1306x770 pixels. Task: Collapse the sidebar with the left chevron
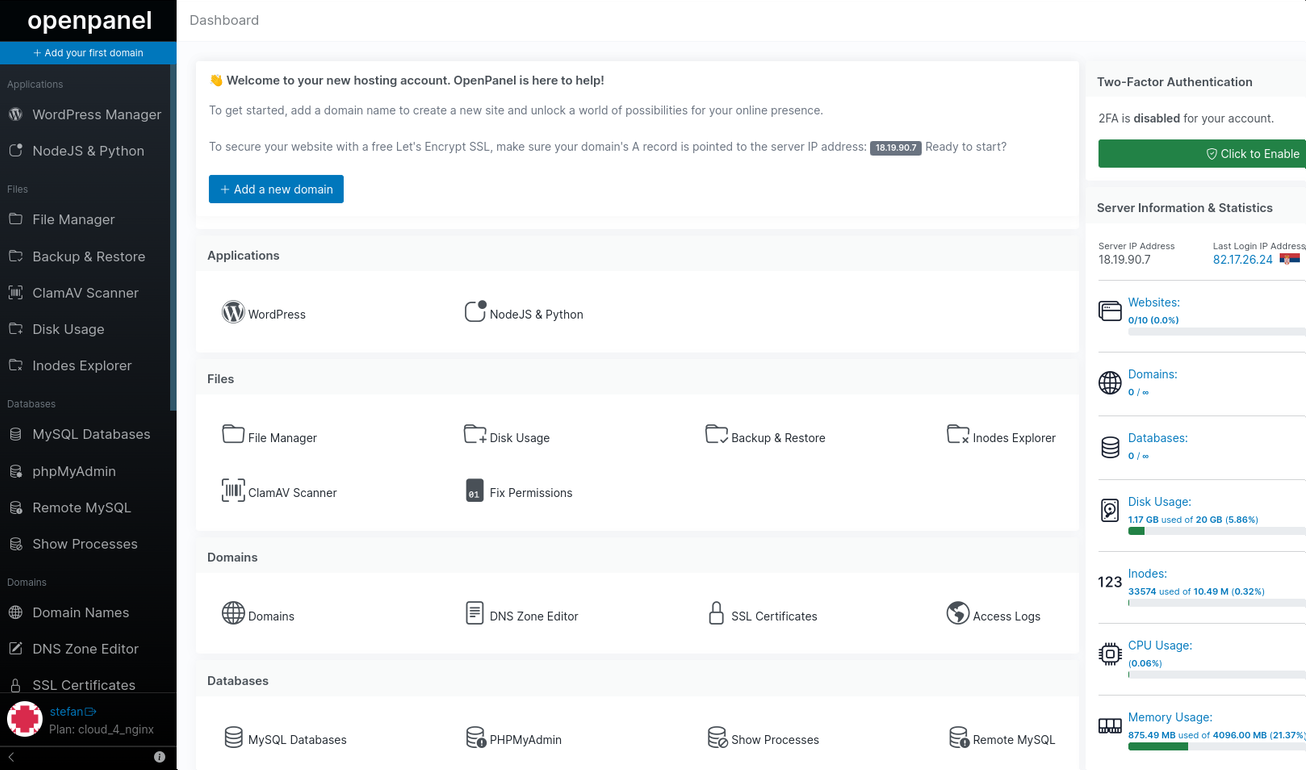click(x=11, y=757)
